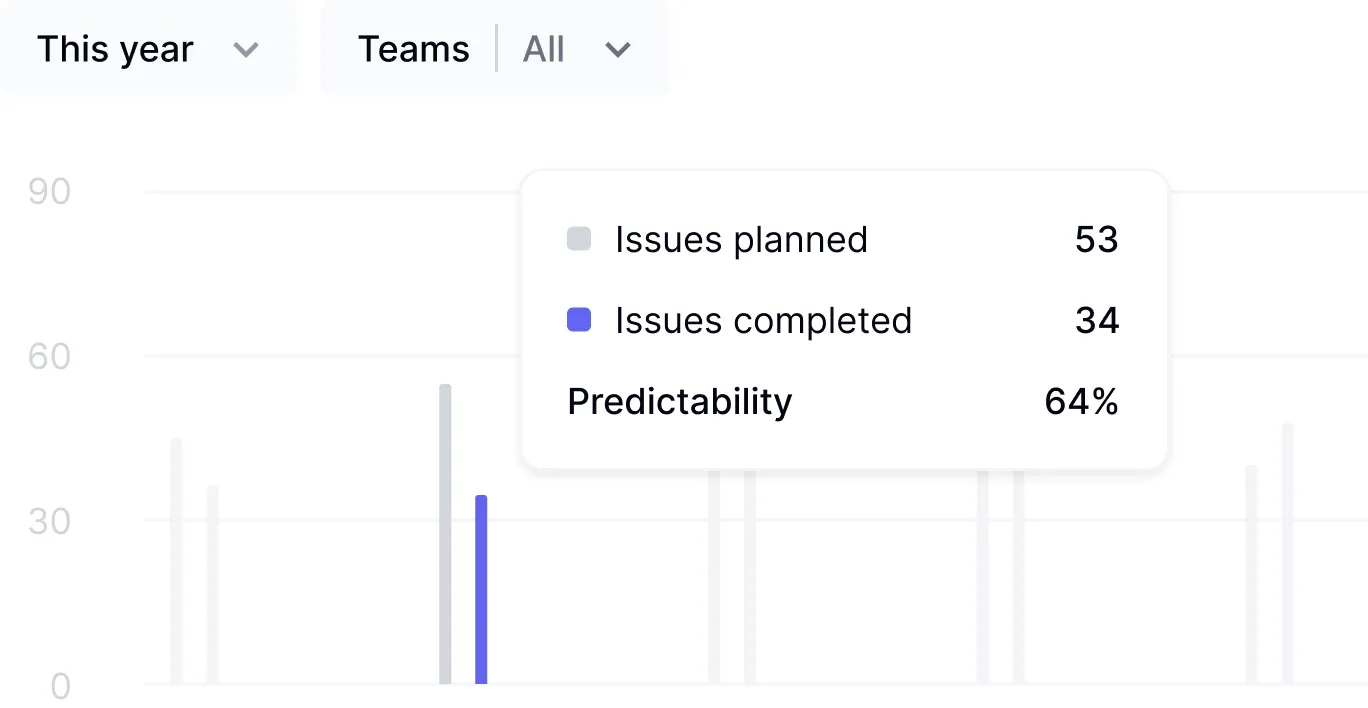The width and height of the screenshot is (1368, 708).
Task: Click the Predictability row in tooltip
Action: point(843,401)
